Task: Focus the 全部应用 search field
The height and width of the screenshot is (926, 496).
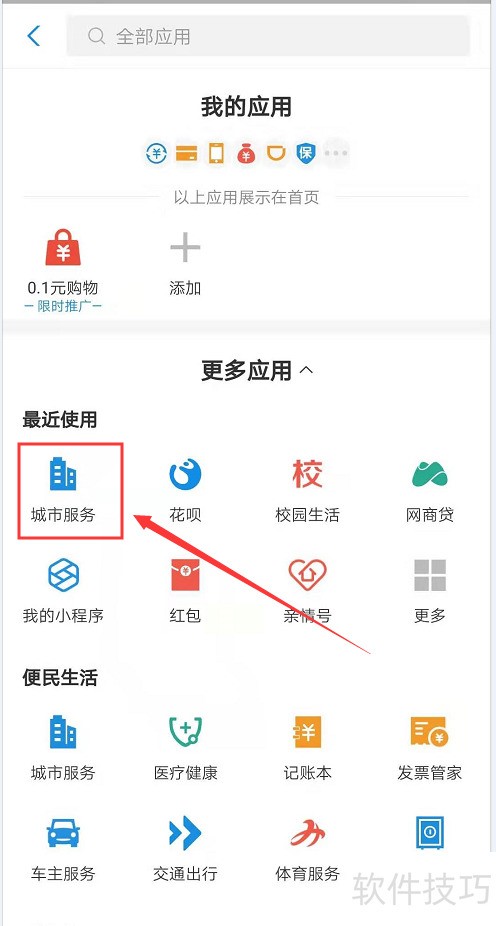Action: [269, 37]
